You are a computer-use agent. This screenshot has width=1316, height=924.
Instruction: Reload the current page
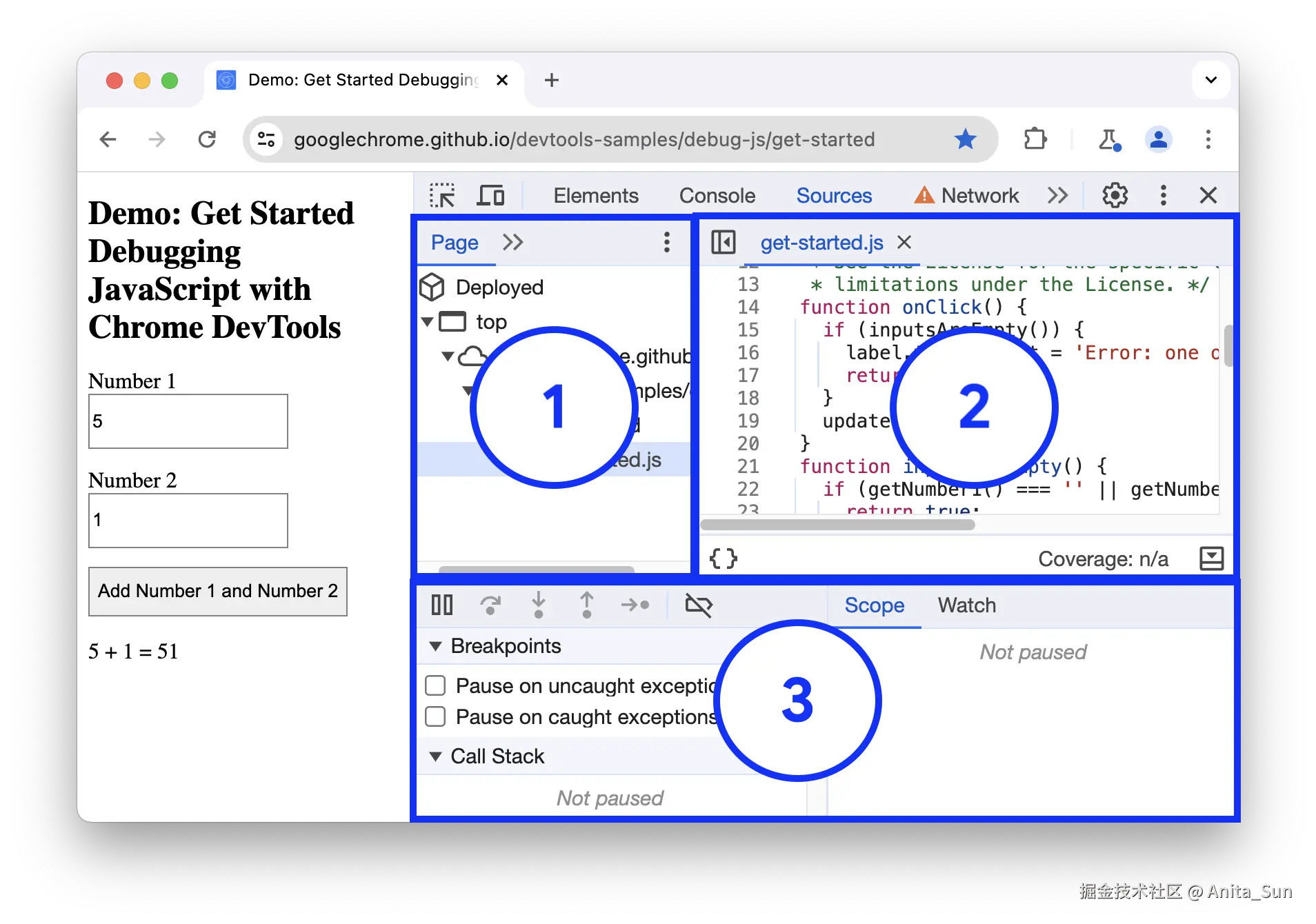click(x=207, y=140)
